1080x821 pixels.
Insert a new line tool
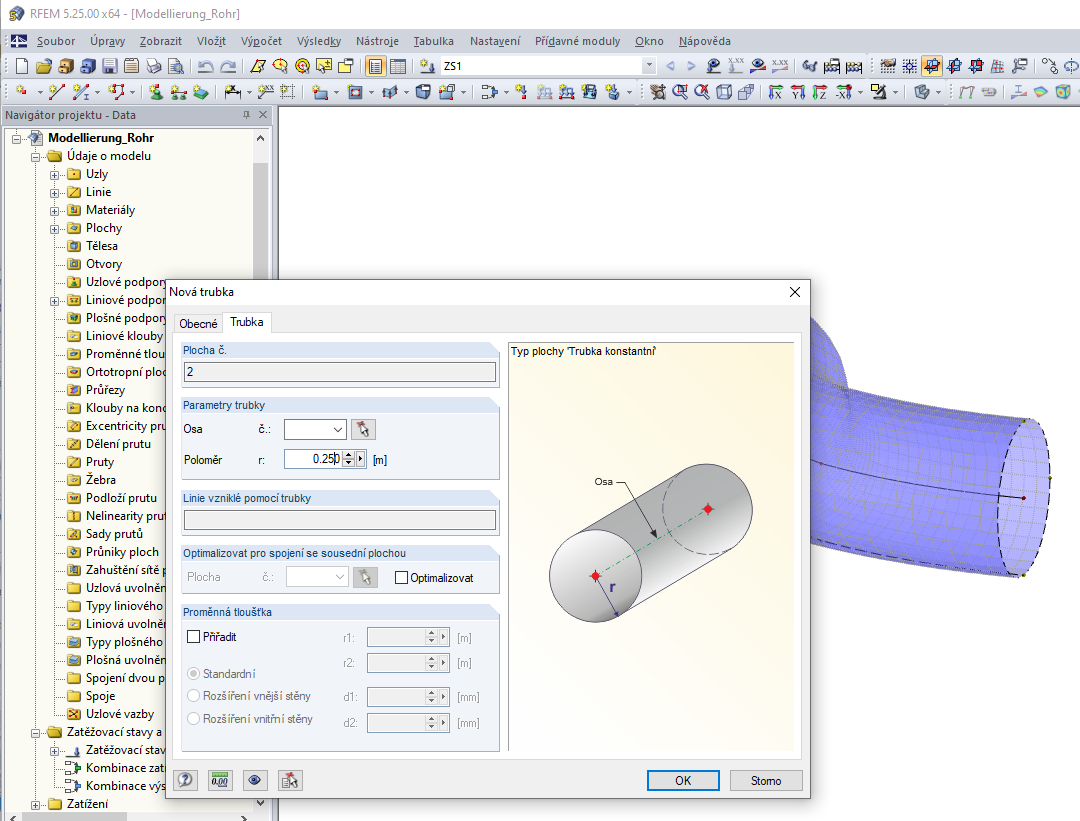tap(57, 92)
